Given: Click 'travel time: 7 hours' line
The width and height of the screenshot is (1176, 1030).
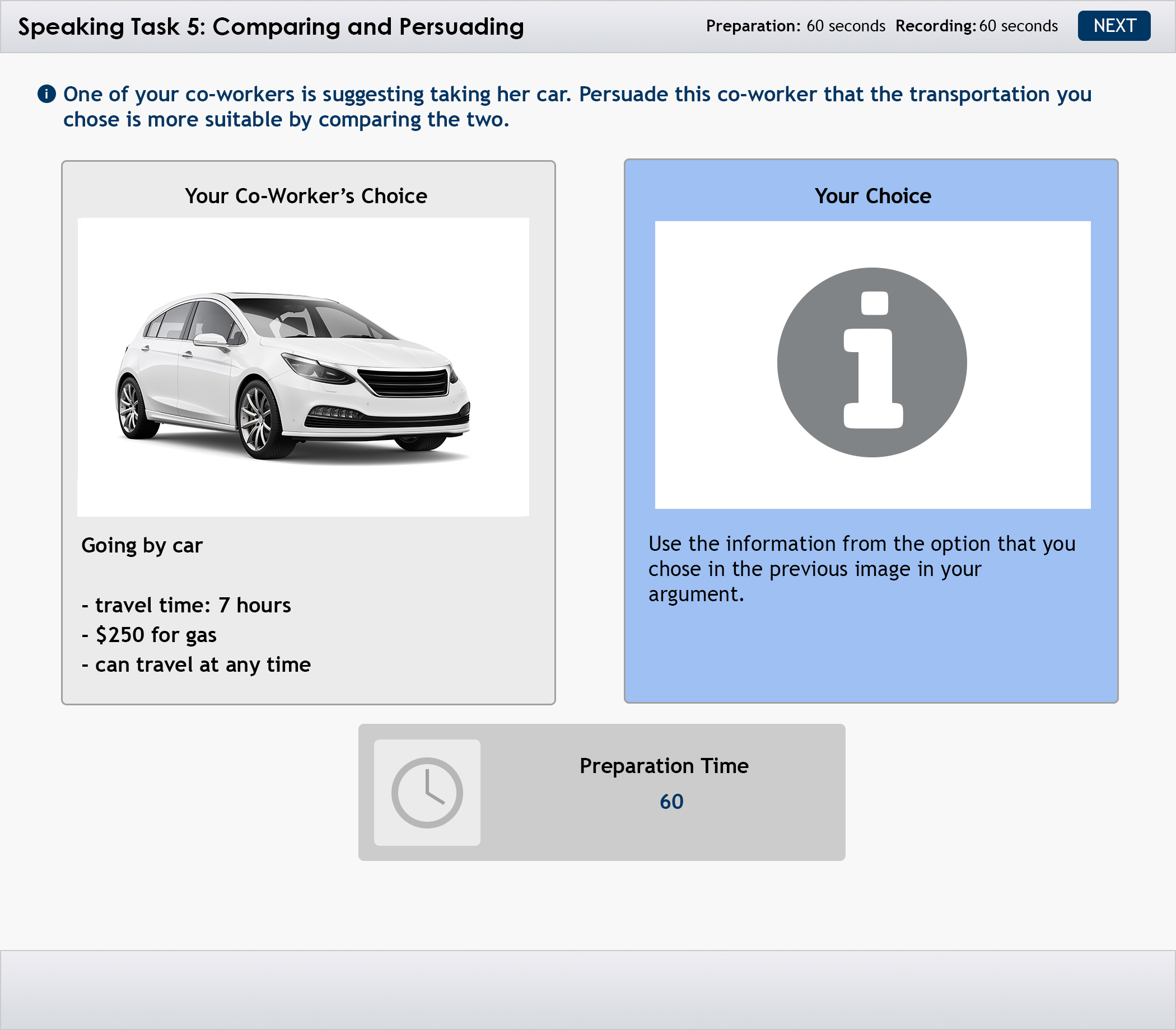Looking at the screenshot, I should coord(186,605).
